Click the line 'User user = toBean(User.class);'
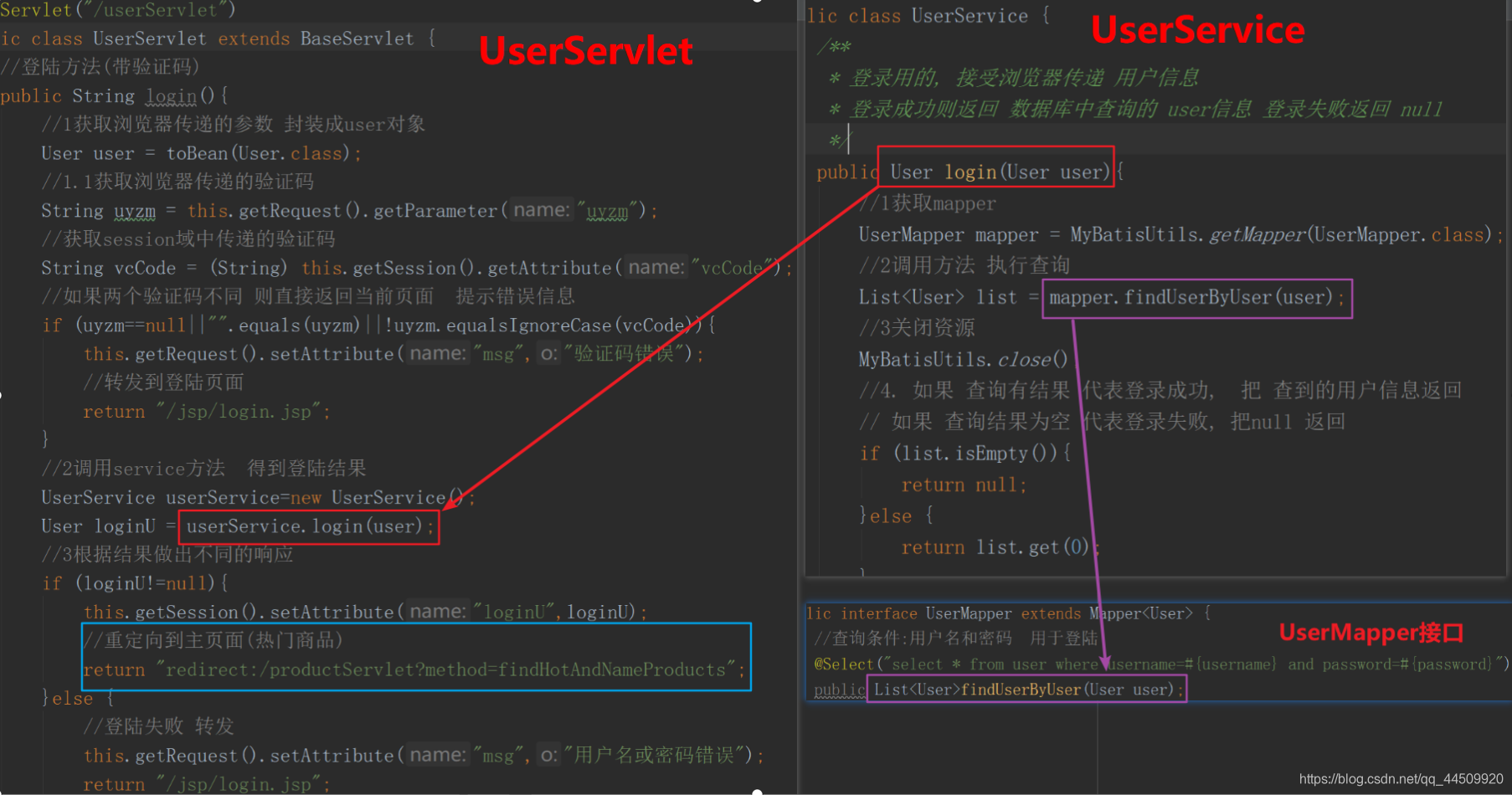Viewport: 1512px width, 795px height. tap(201, 153)
